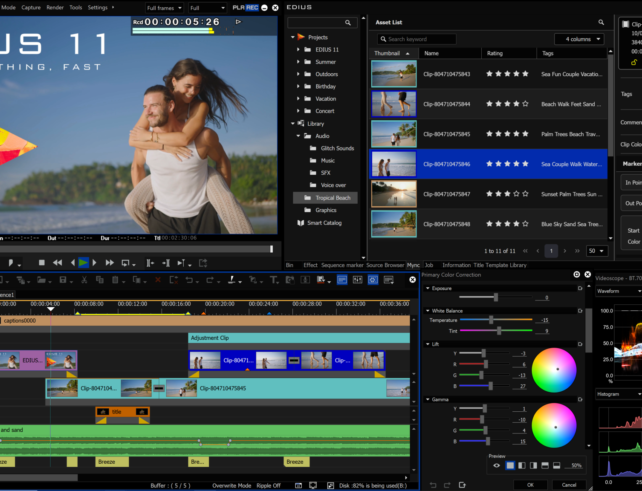Go to page 1 in Asset List
The image size is (642, 491).
[x=551, y=251]
